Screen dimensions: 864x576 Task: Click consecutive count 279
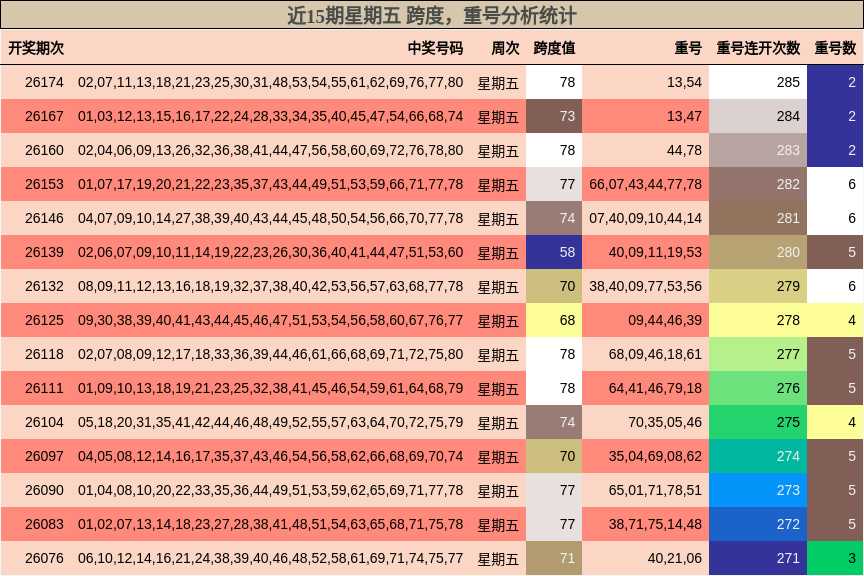758,286
